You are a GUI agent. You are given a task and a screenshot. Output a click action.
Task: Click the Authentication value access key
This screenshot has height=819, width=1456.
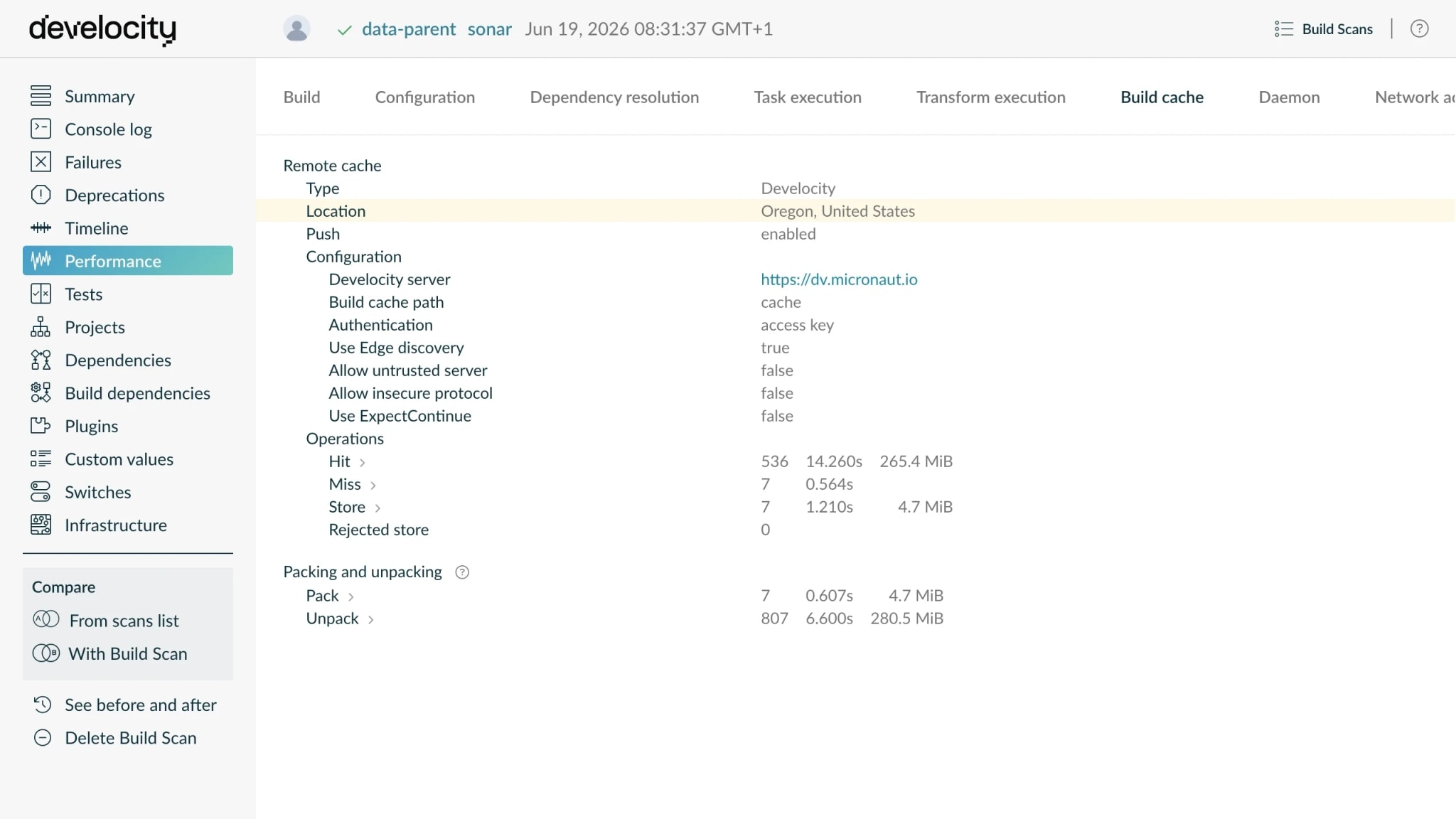797,324
